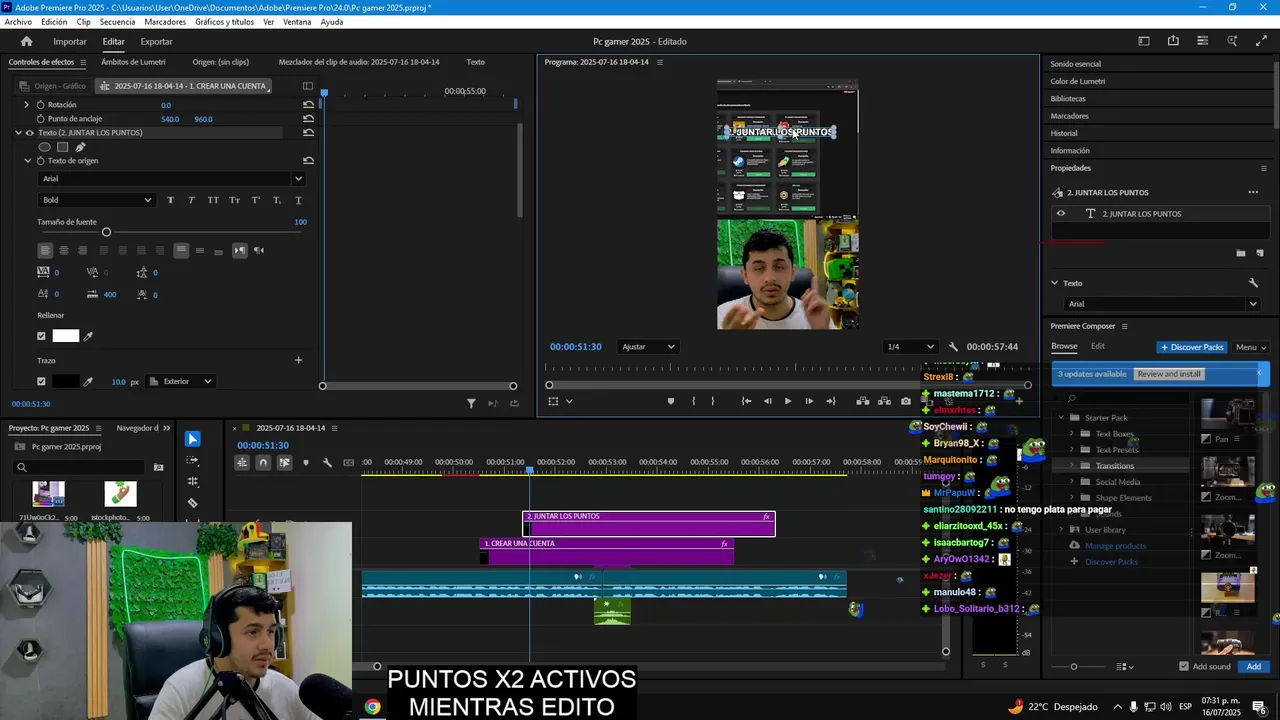Apply Small Caps text style
This screenshot has width=1280, height=720.
tap(234, 200)
